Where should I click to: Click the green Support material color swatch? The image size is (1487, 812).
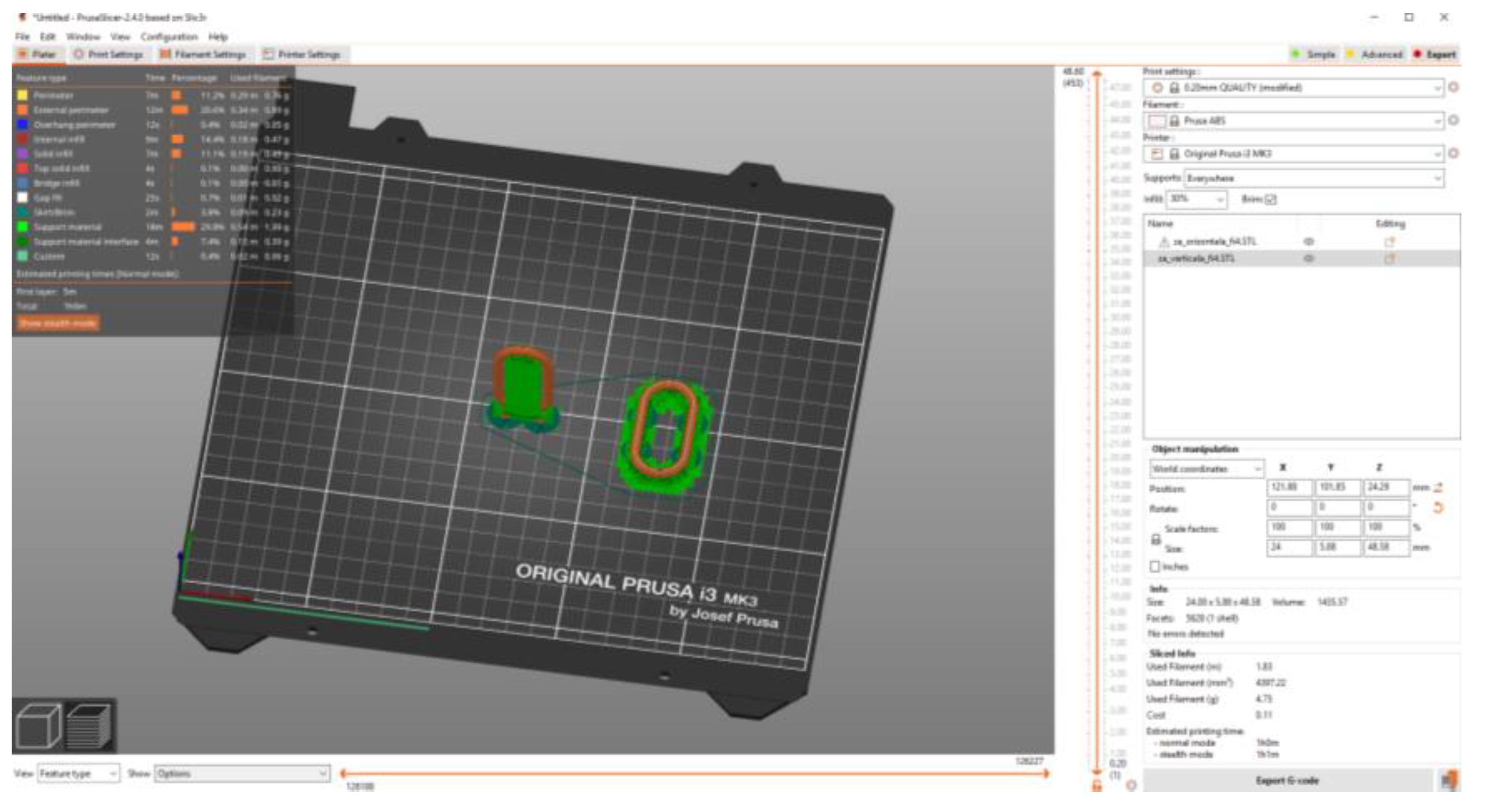point(22,227)
